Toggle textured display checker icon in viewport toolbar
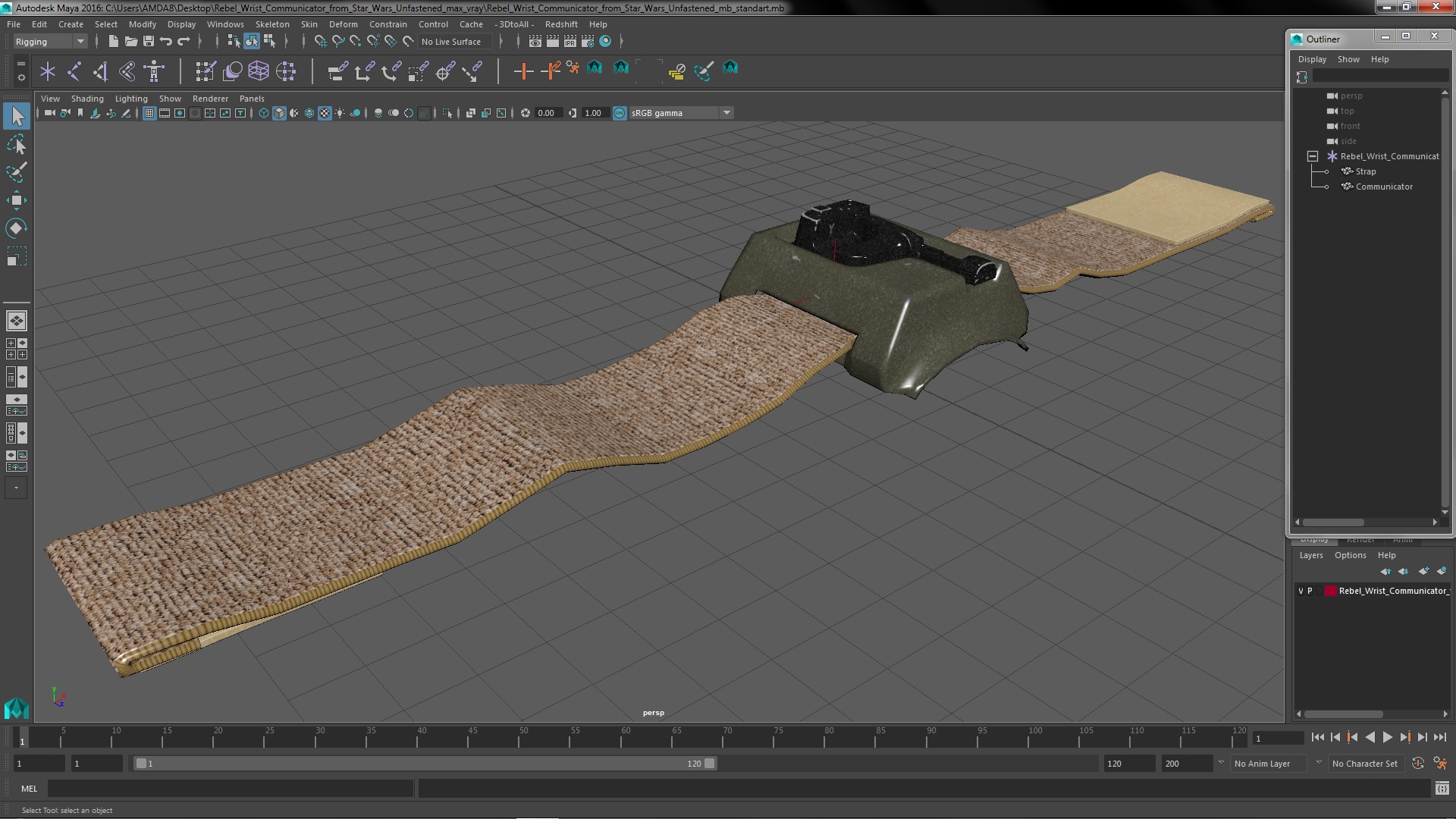Screen dimensions: 1456x819 pyautogui.click(x=325, y=113)
